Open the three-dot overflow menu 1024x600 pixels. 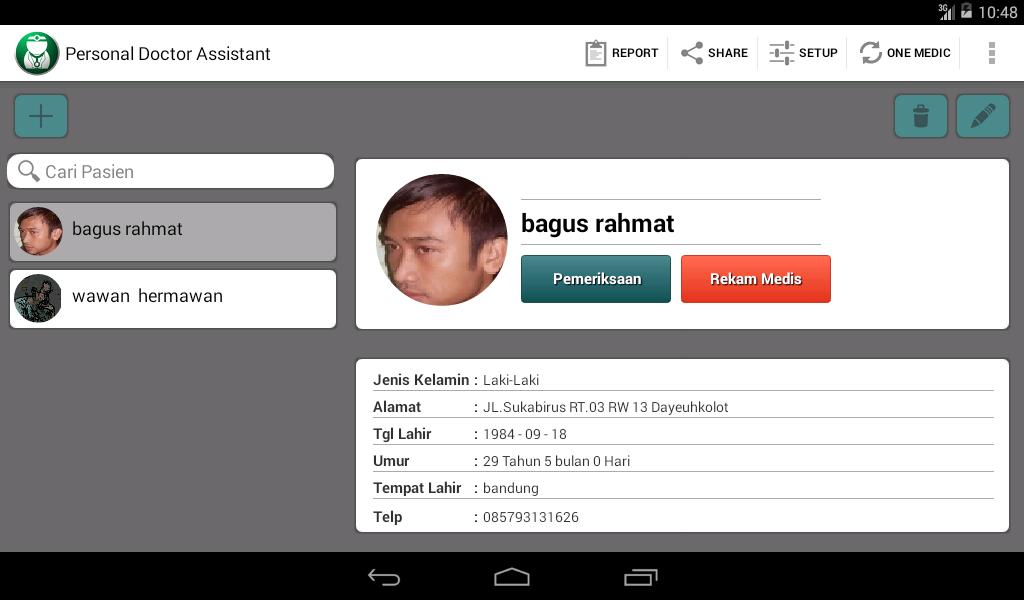click(991, 53)
